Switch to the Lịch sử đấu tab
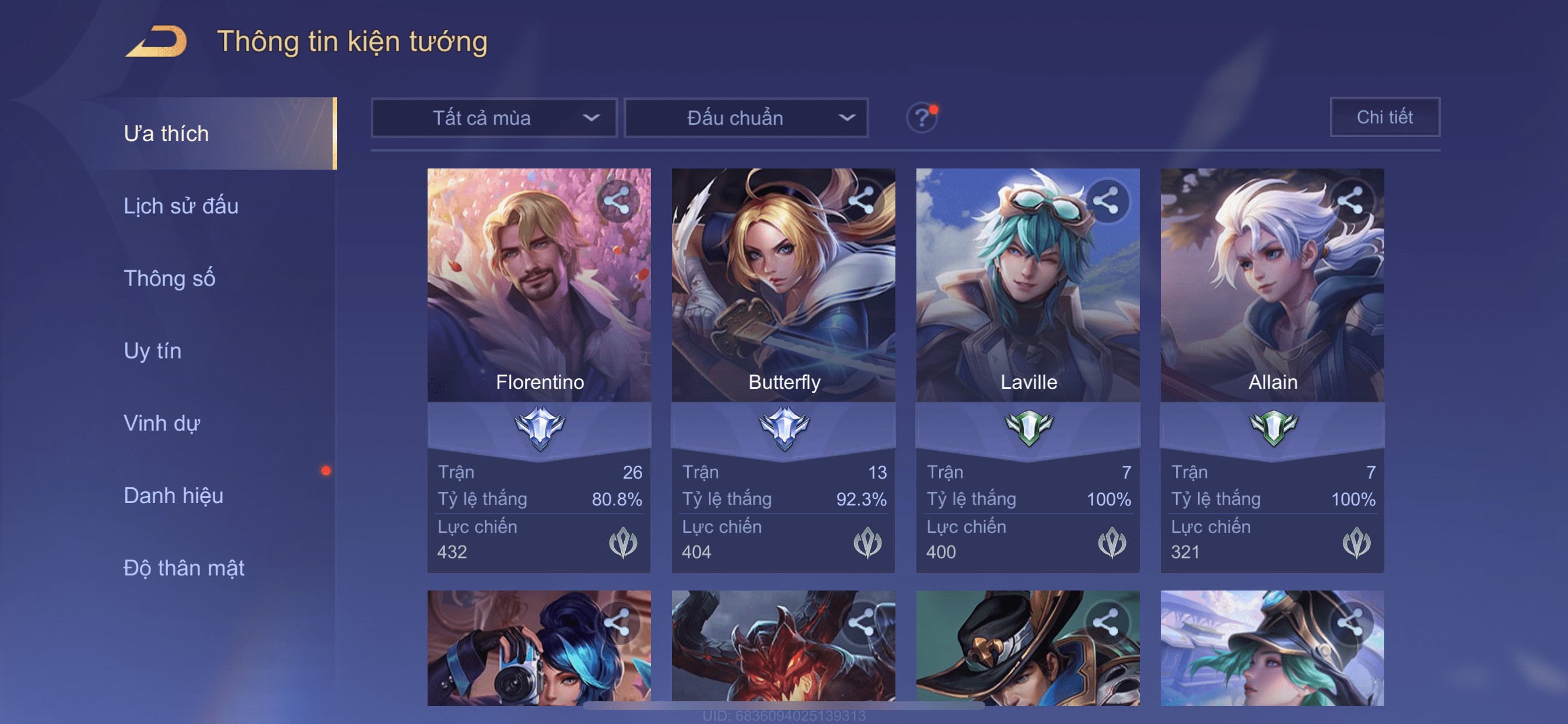The image size is (1568, 724). tap(181, 206)
